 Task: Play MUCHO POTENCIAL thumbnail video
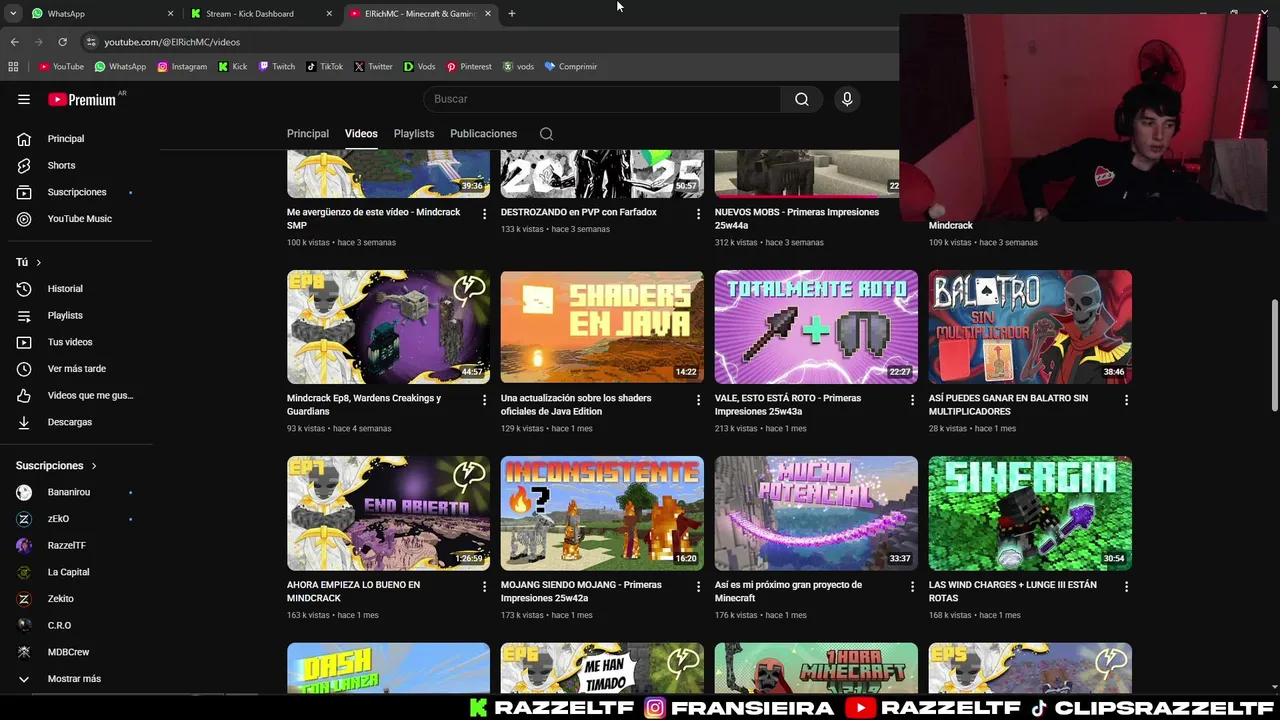pos(816,514)
